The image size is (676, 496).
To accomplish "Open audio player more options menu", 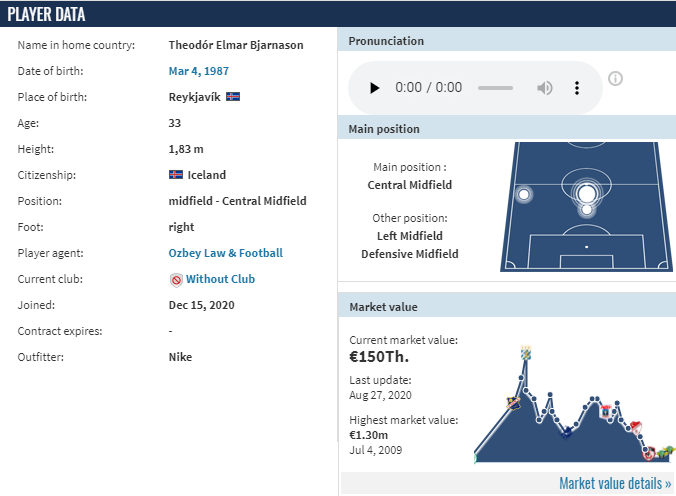I will (577, 88).
